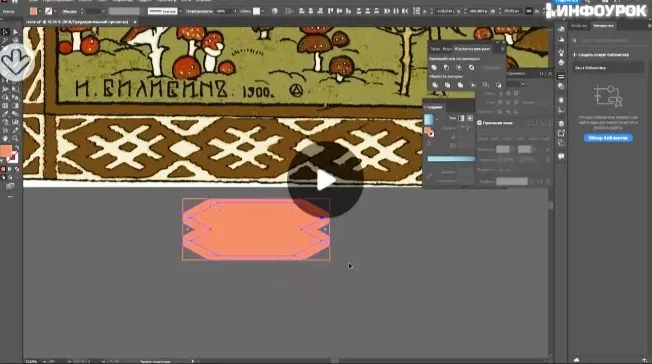Collapse the Pathfinder floating panel
The width and height of the screenshot is (652, 364).
click(x=497, y=42)
